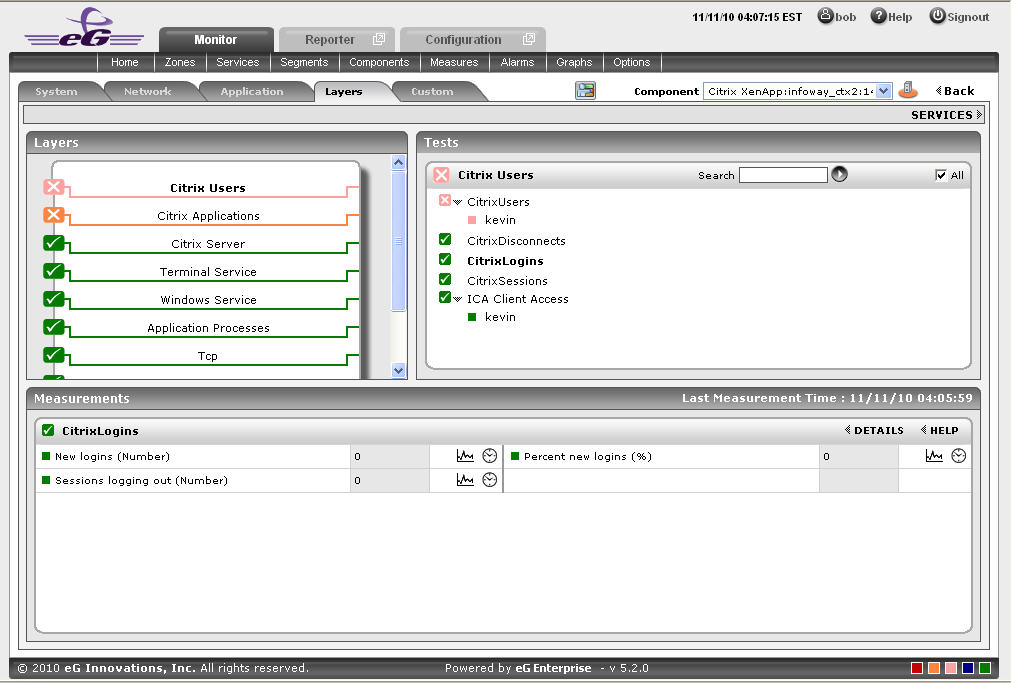Open the Component dropdown list

tap(883, 91)
